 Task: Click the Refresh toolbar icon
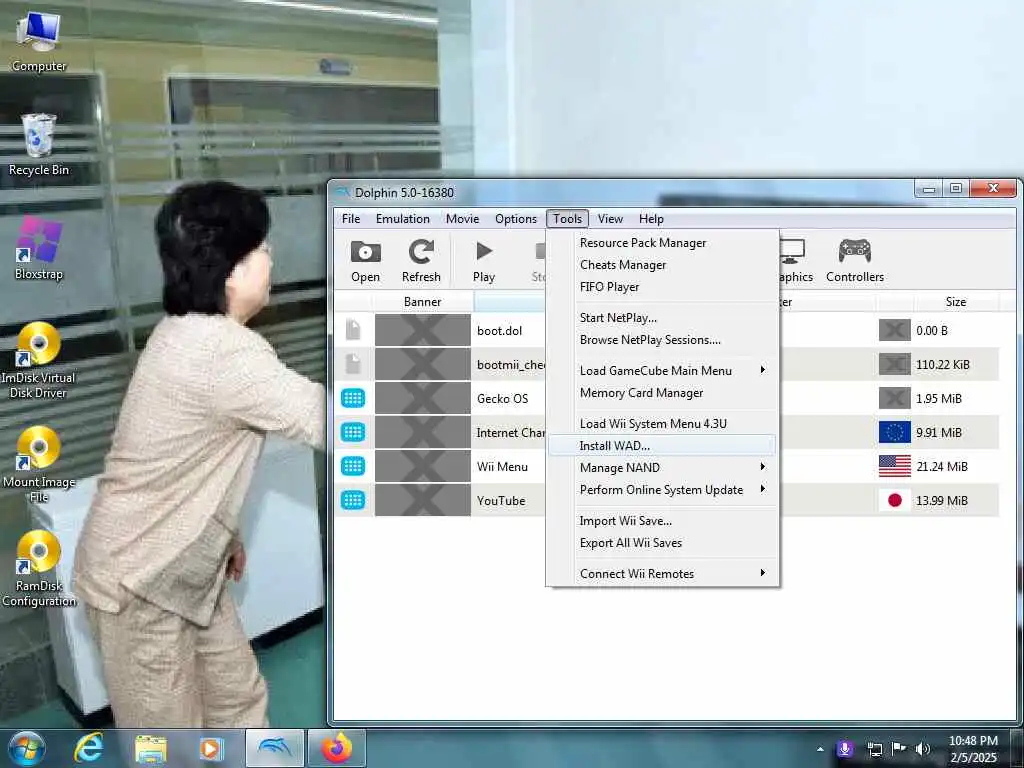pos(421,261)
